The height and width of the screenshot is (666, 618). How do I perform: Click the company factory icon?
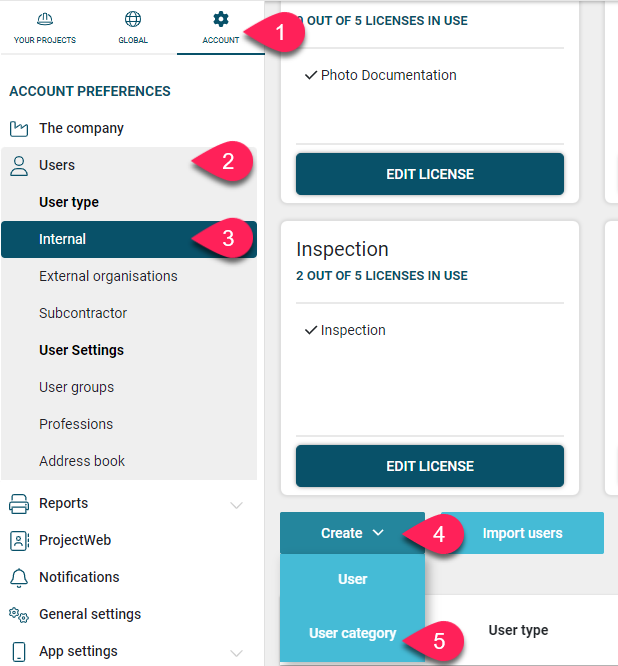pyautogui.click(x=19, y=129)
